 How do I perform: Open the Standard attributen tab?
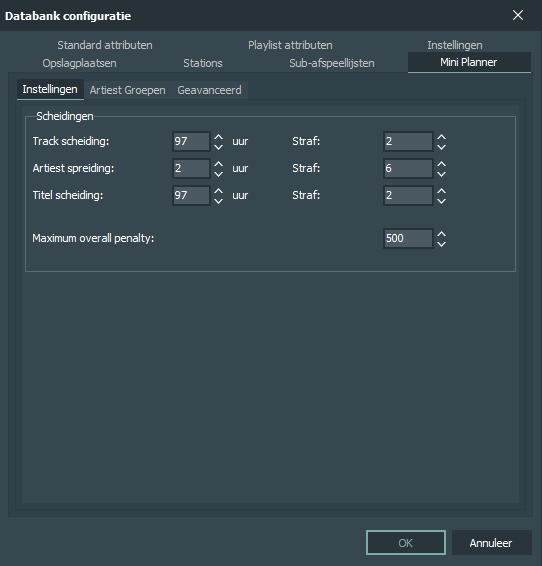105,45
